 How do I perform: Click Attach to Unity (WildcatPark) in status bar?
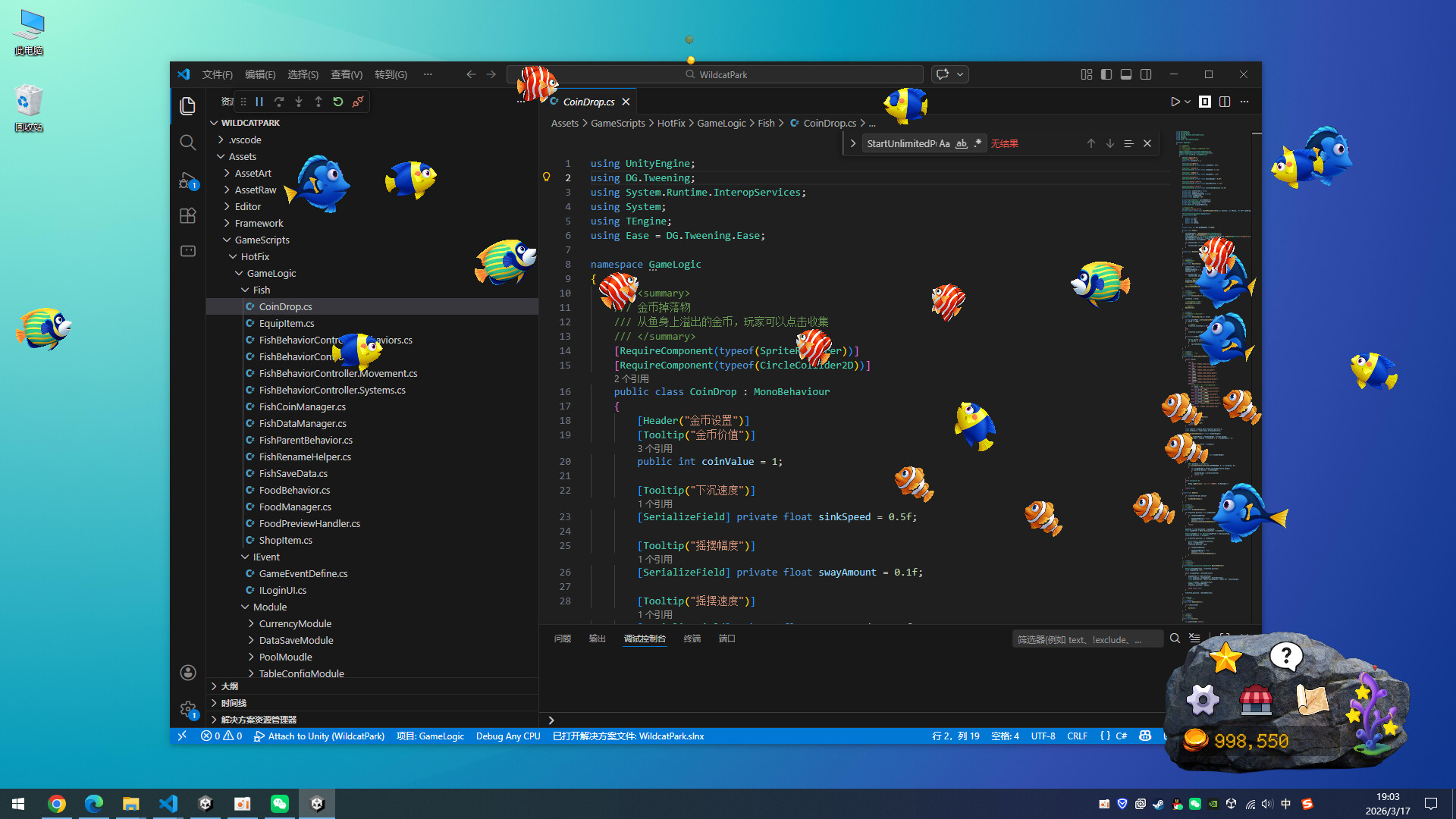click(319, 736)
